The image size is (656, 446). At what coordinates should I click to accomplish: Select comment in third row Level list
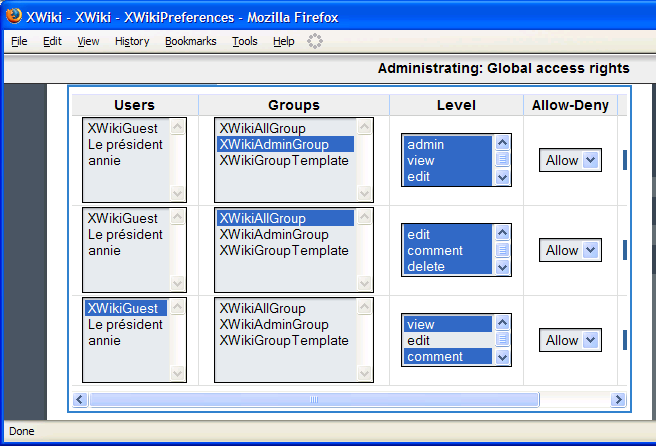click(x=448, y=356)
